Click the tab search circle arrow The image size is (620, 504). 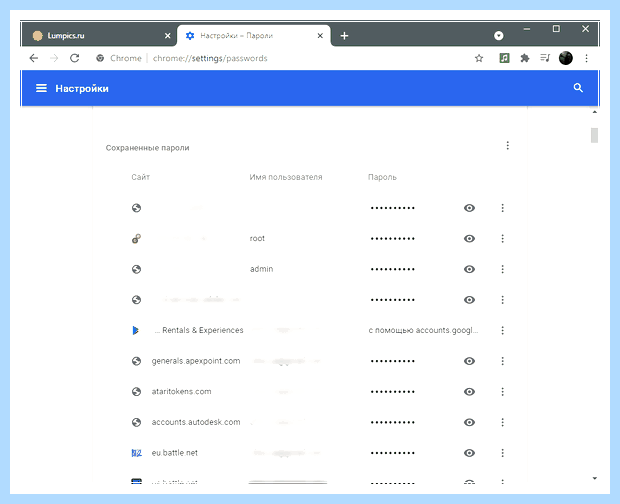click(499, 36)
